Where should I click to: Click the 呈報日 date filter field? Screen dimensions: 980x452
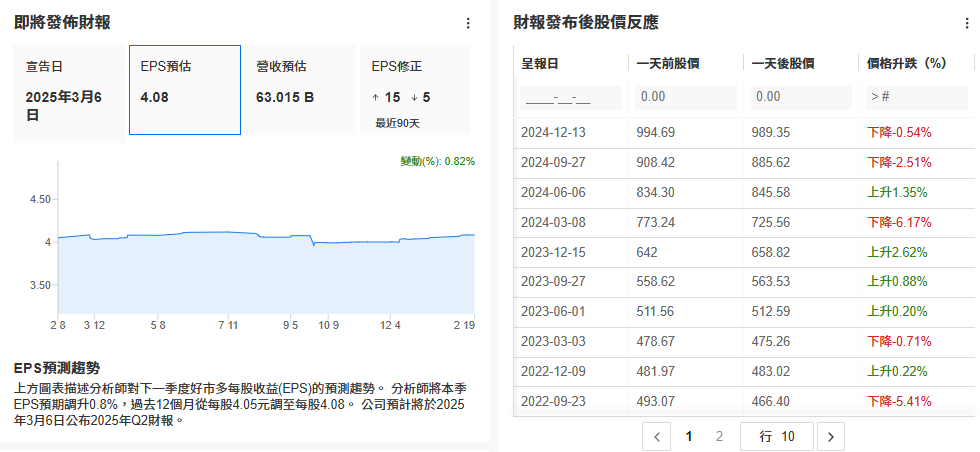click(571, 97)
